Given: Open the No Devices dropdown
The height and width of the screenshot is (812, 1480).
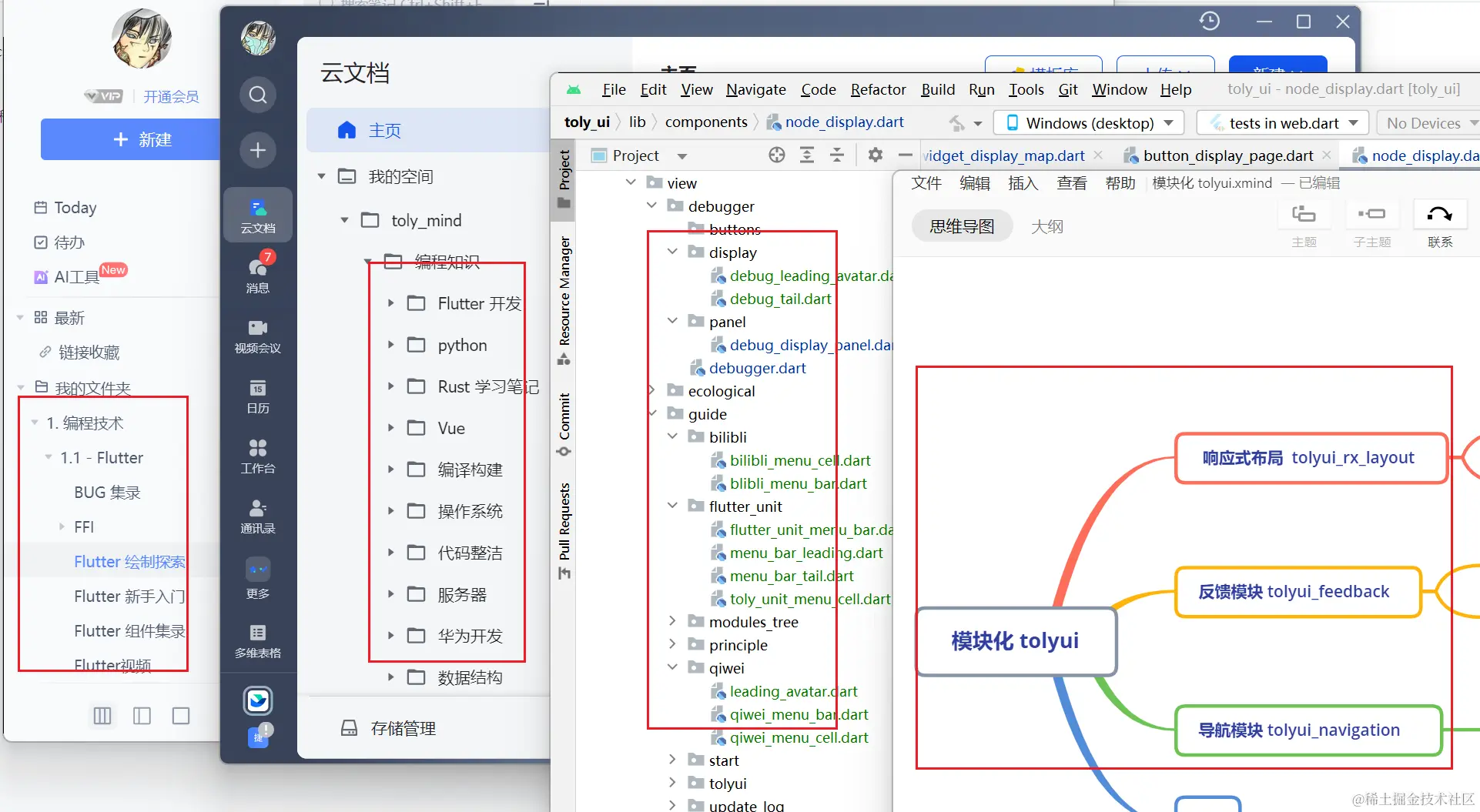Looking at the screenshot, I should pyautogui.click(x=1429, y=123).
